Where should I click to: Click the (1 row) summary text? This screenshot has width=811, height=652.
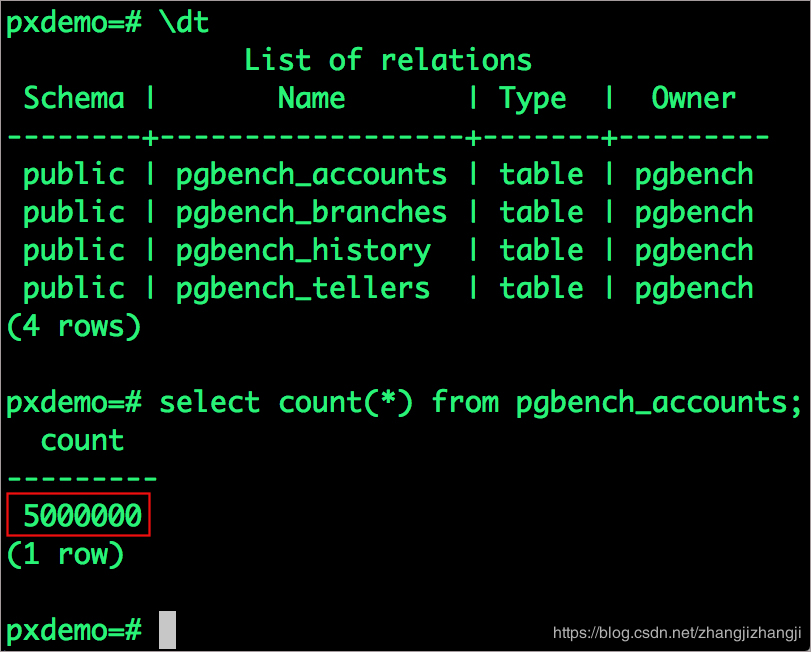tap(65, 554)
